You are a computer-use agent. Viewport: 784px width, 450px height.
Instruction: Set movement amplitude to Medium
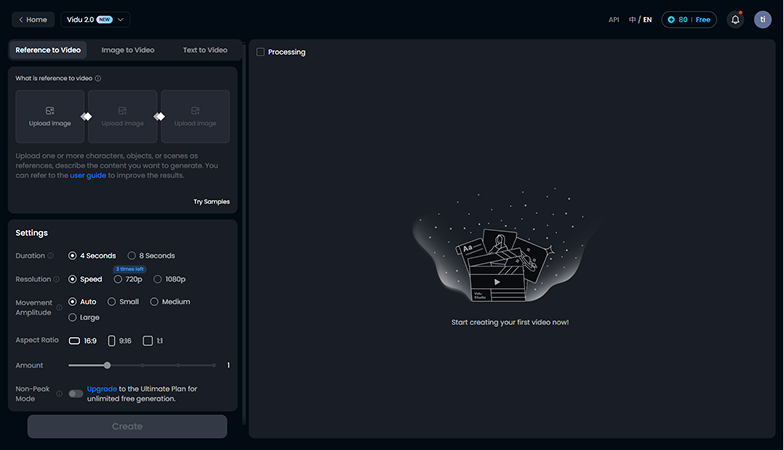tap(154, 302)
